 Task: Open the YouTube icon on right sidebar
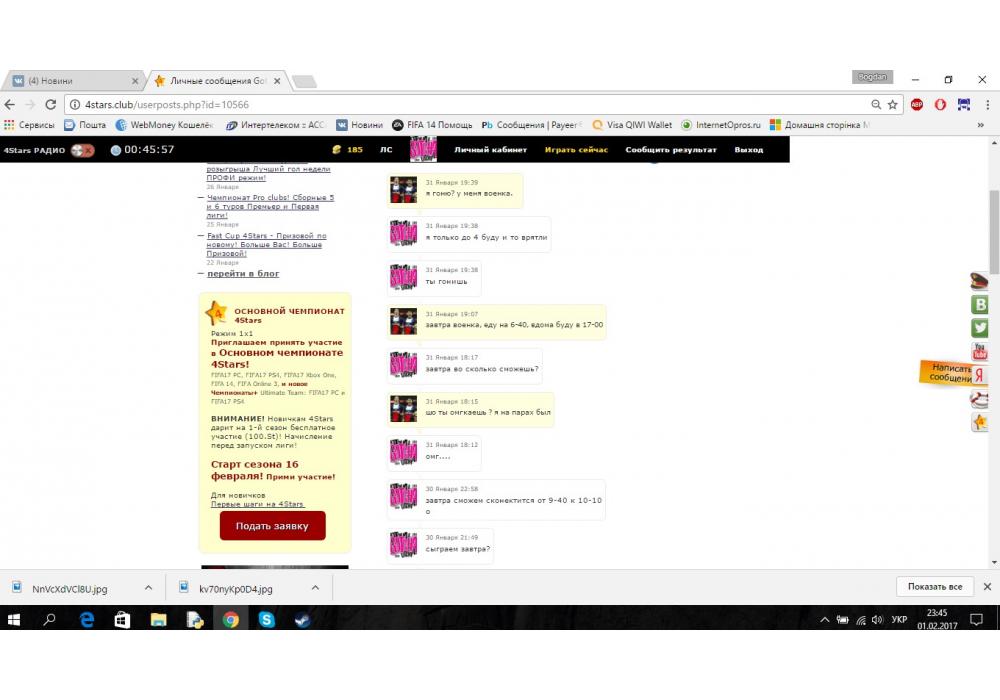coord(980,352)
